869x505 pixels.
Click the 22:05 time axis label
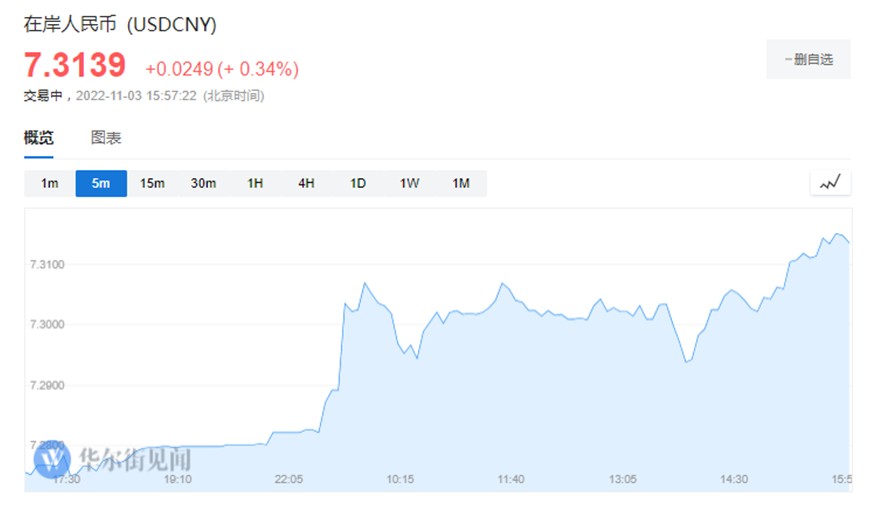click(289, 480)
